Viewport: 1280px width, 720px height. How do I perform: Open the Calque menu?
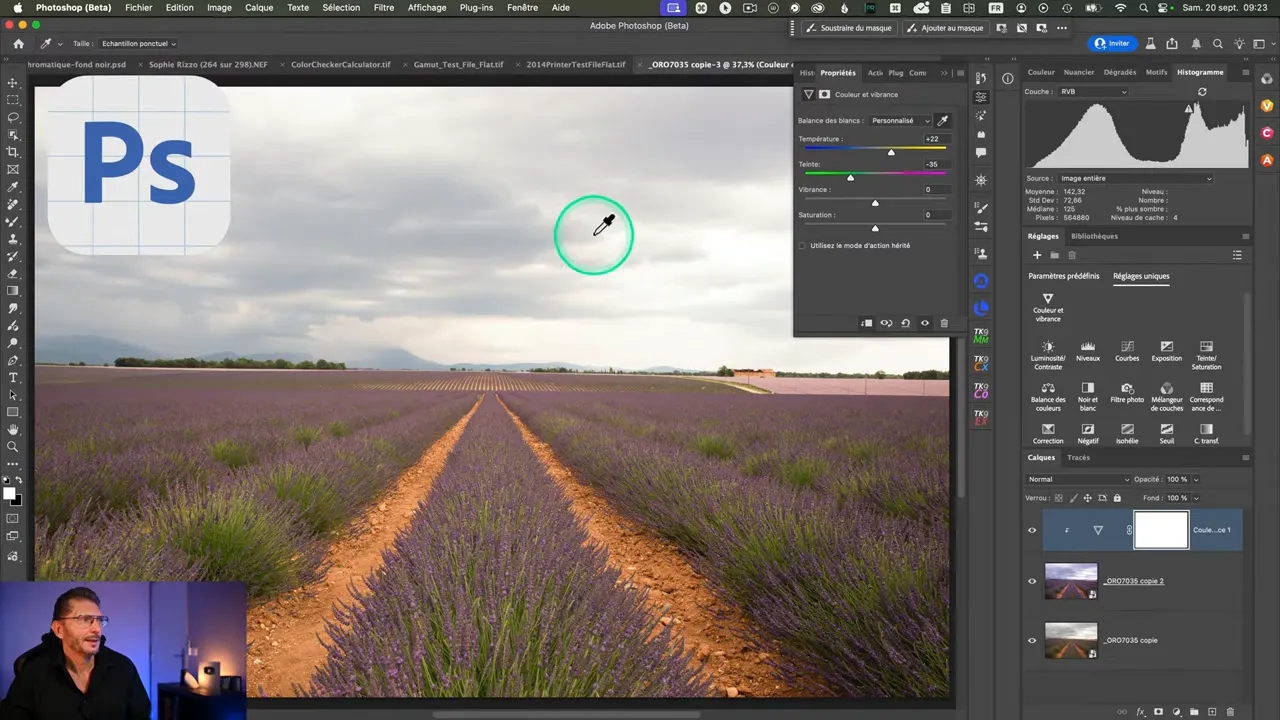259,8
